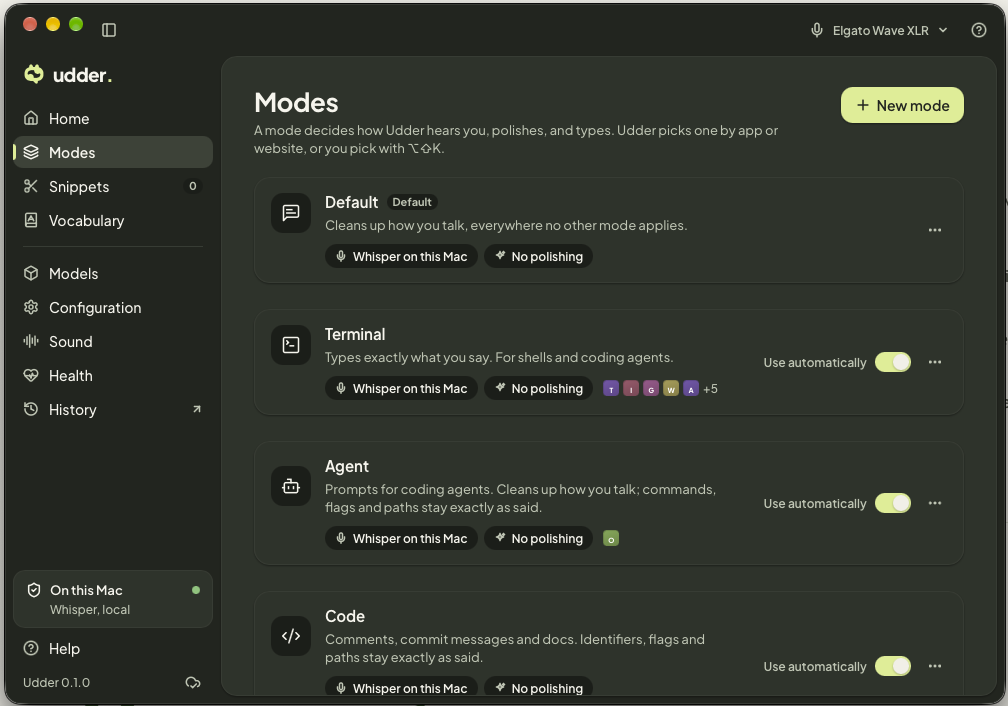Image resolution: width=1008 pixels, height=706 pixels.
Task: Click the Default mode chat icon
Action: click(x=291, y=213)
